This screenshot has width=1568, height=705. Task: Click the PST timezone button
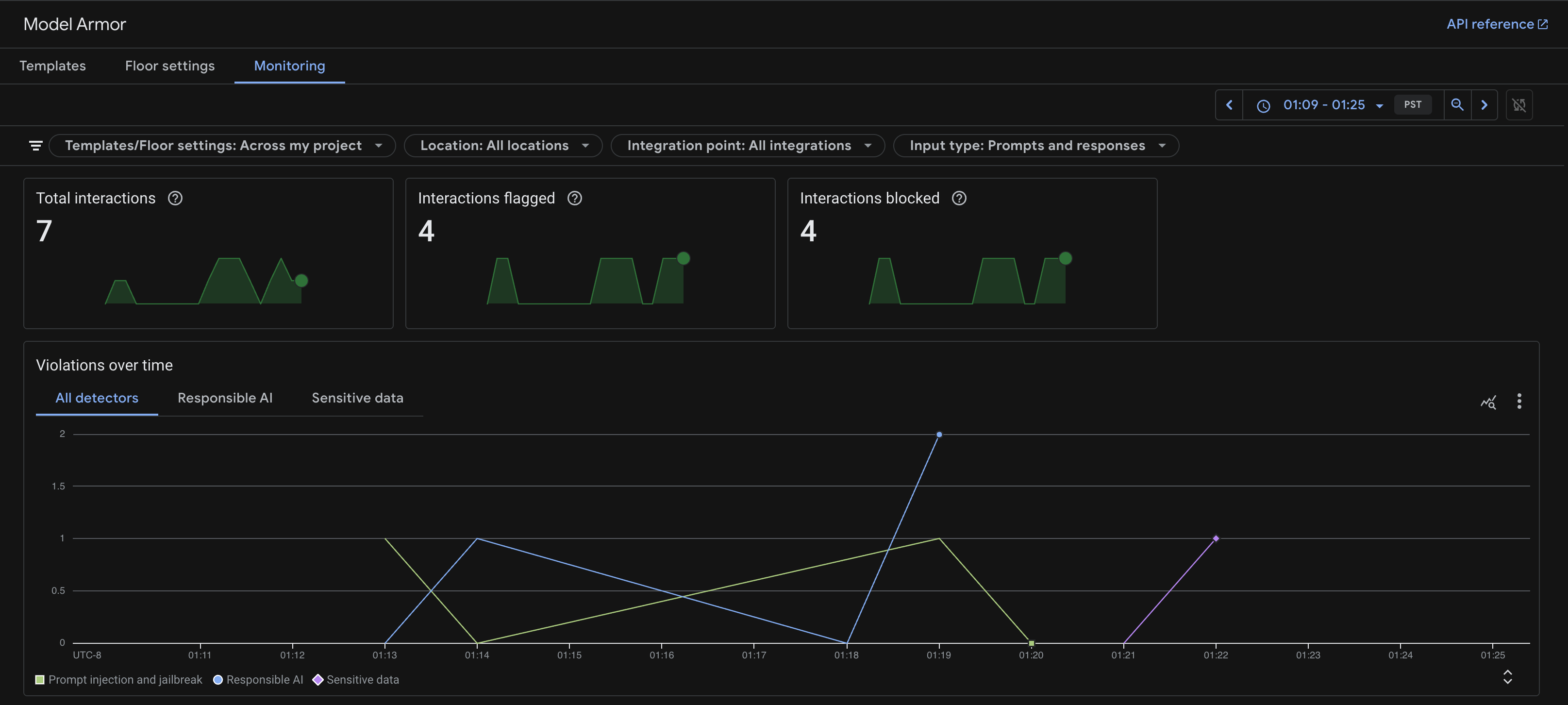point(1413,104)
